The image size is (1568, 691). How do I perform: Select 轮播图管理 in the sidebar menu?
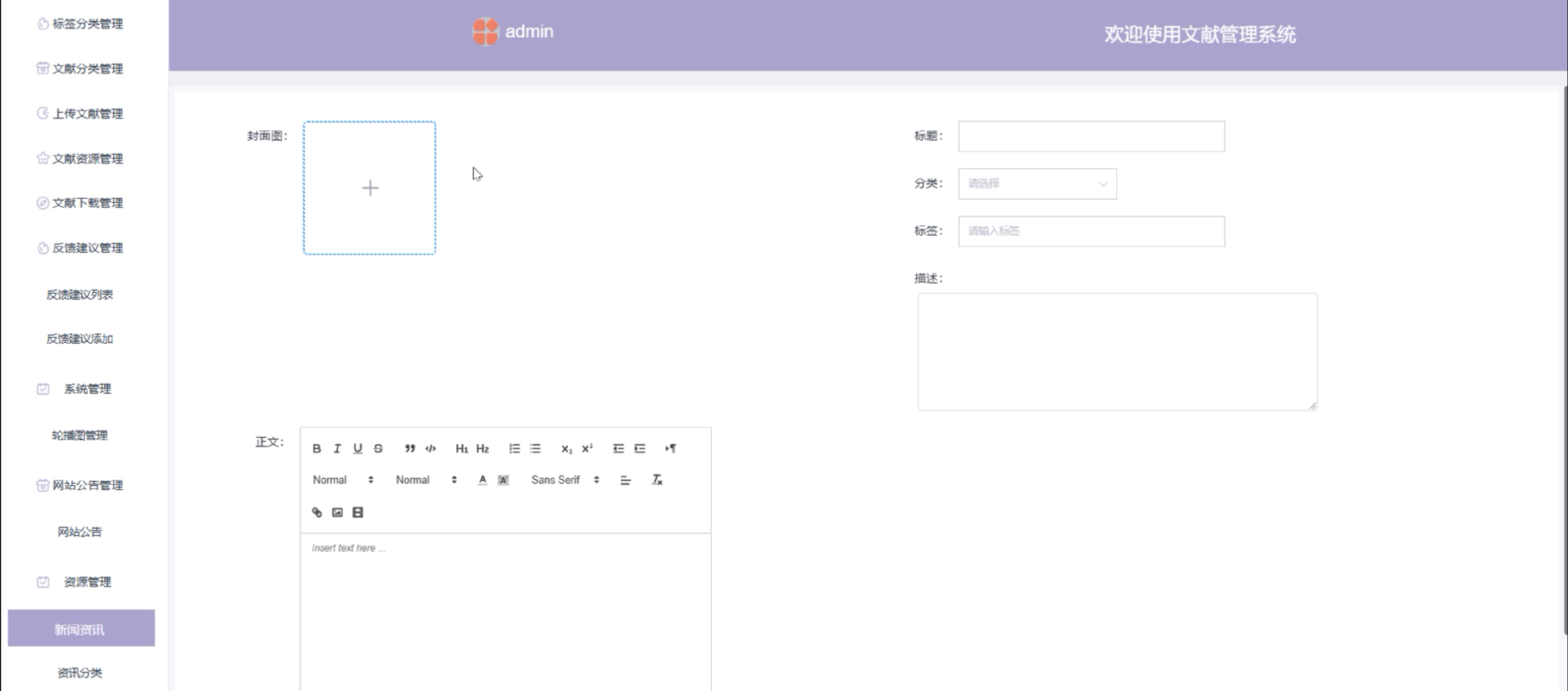80,435
